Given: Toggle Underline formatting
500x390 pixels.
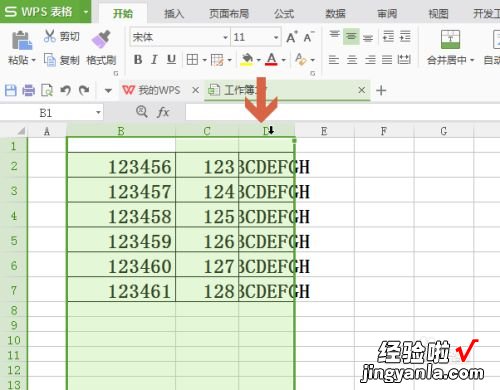Looking at the screenshot, I should coord(171,60).
